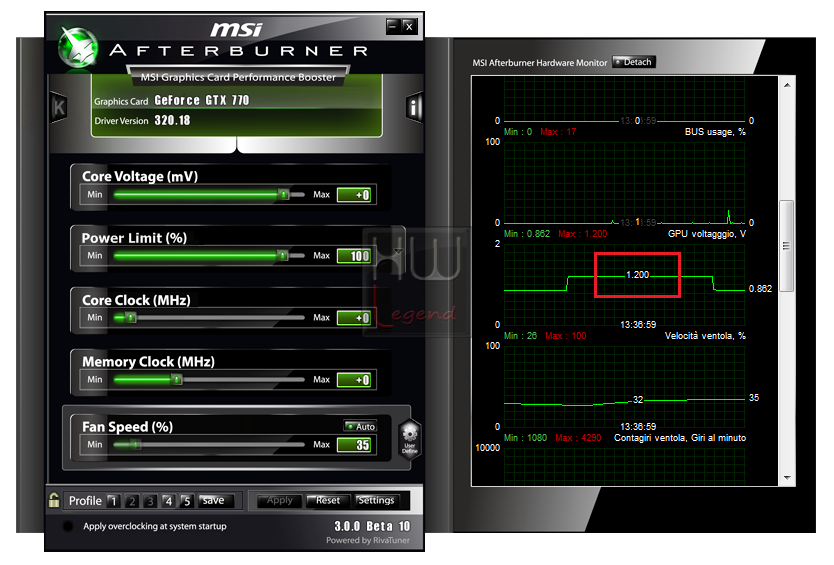Click the 'BUS usage, %' graph label
This screenshot has width=834, height=565.
coord(715,132)
